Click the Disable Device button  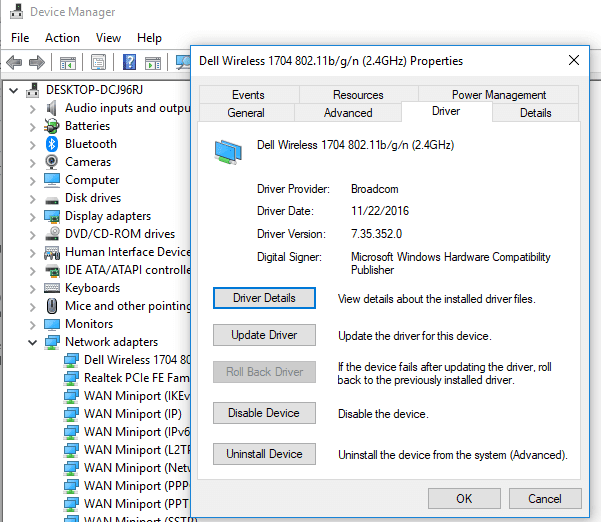point(264,413)
